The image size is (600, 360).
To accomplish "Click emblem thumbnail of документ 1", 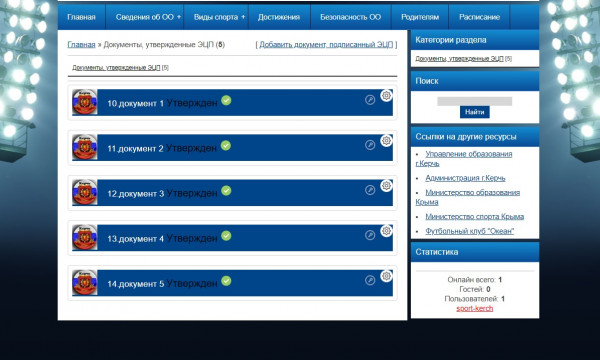I will (85, 102).
